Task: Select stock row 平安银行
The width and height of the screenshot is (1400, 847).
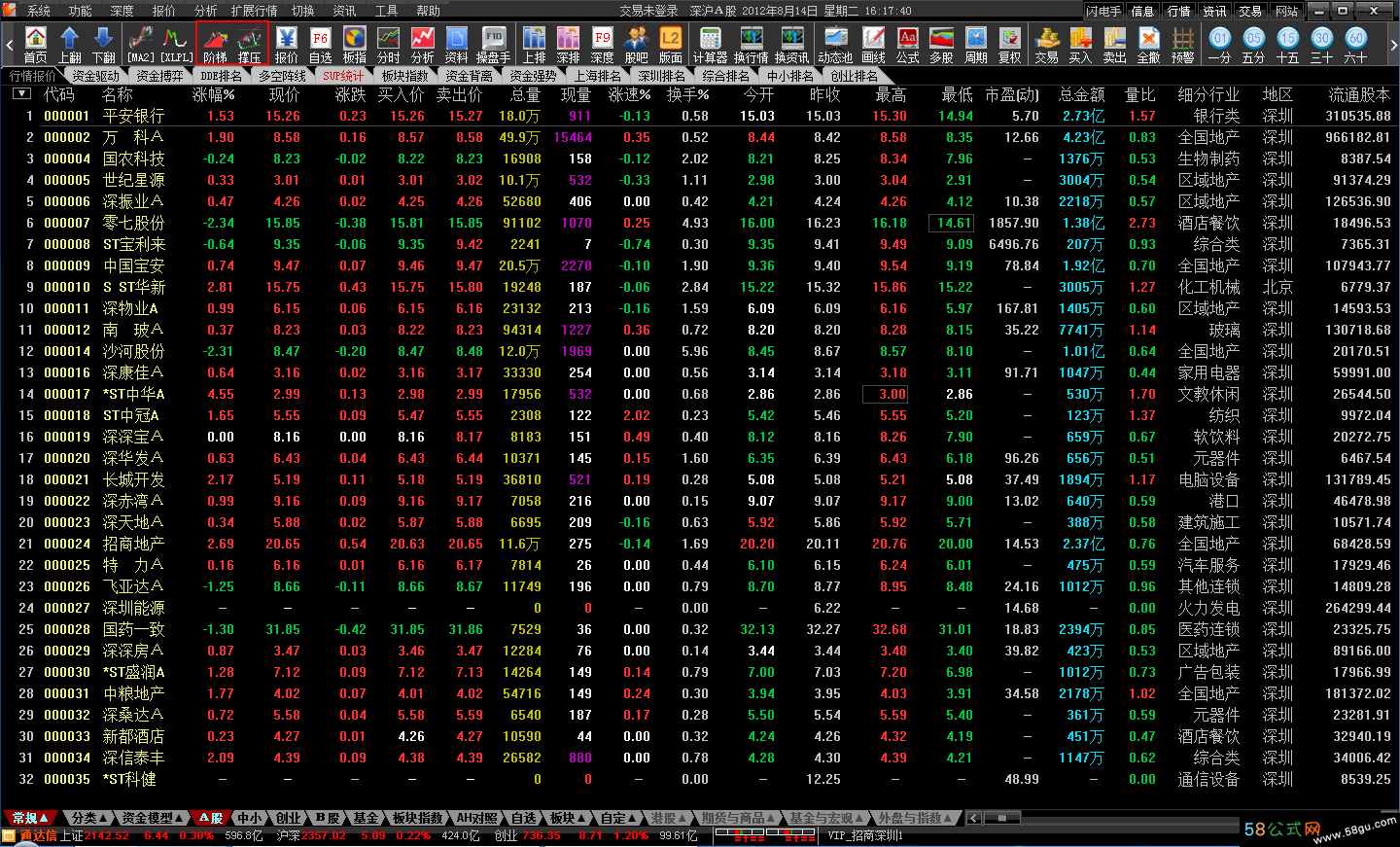Action: [x=700, y=116]
